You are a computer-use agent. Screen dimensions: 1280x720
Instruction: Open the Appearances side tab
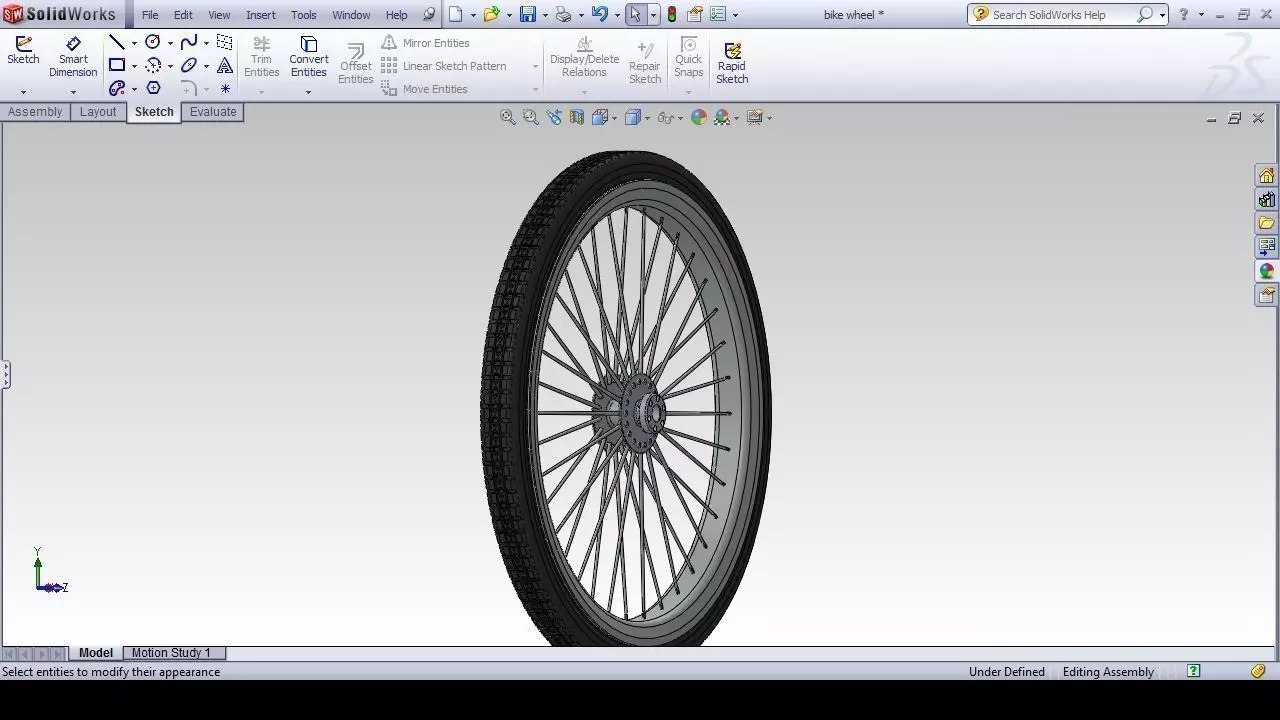pos(1266,271)
